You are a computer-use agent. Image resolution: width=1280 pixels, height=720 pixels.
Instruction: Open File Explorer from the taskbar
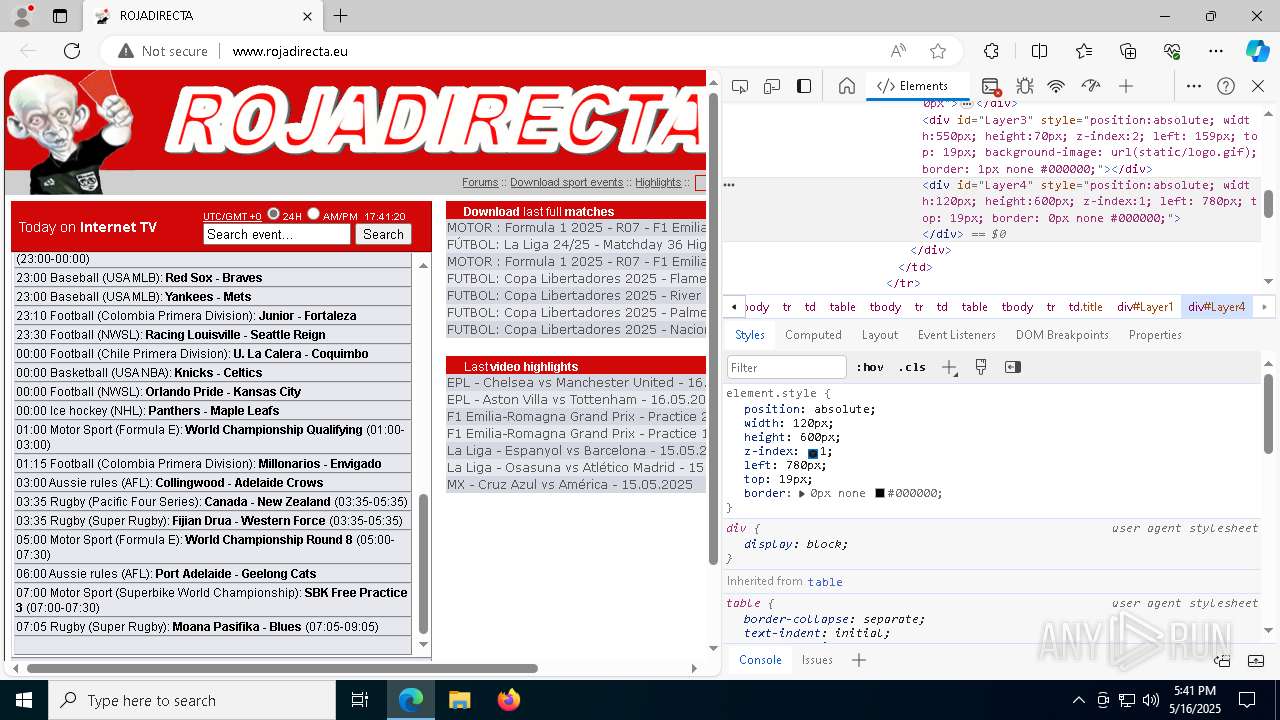tap(459, 700)
